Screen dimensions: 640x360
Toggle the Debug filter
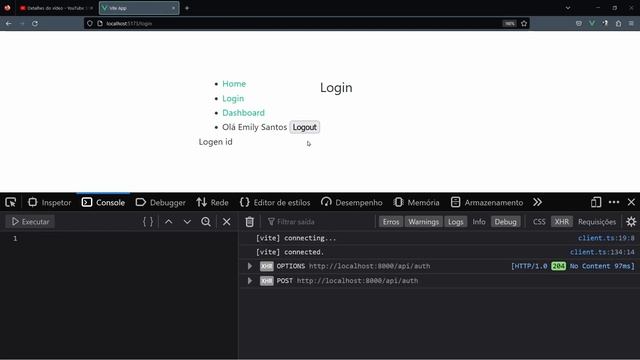pos(505,222)
